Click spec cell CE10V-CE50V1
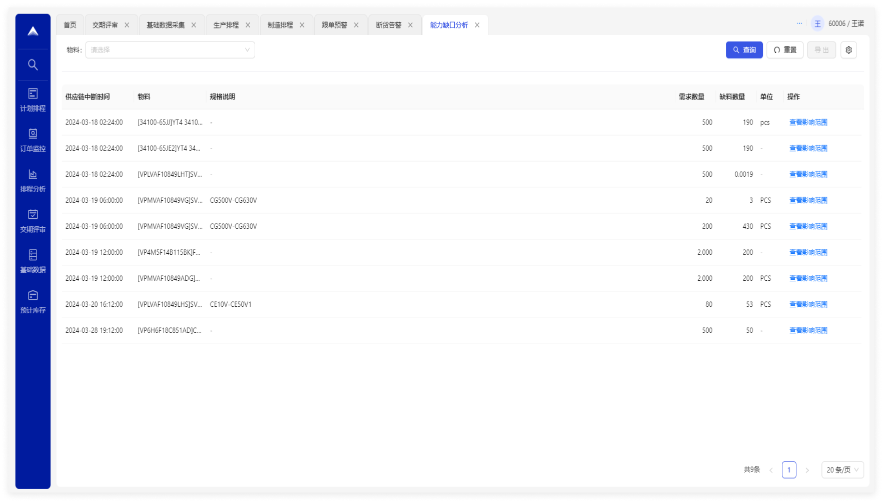 (x=231, y=304)
